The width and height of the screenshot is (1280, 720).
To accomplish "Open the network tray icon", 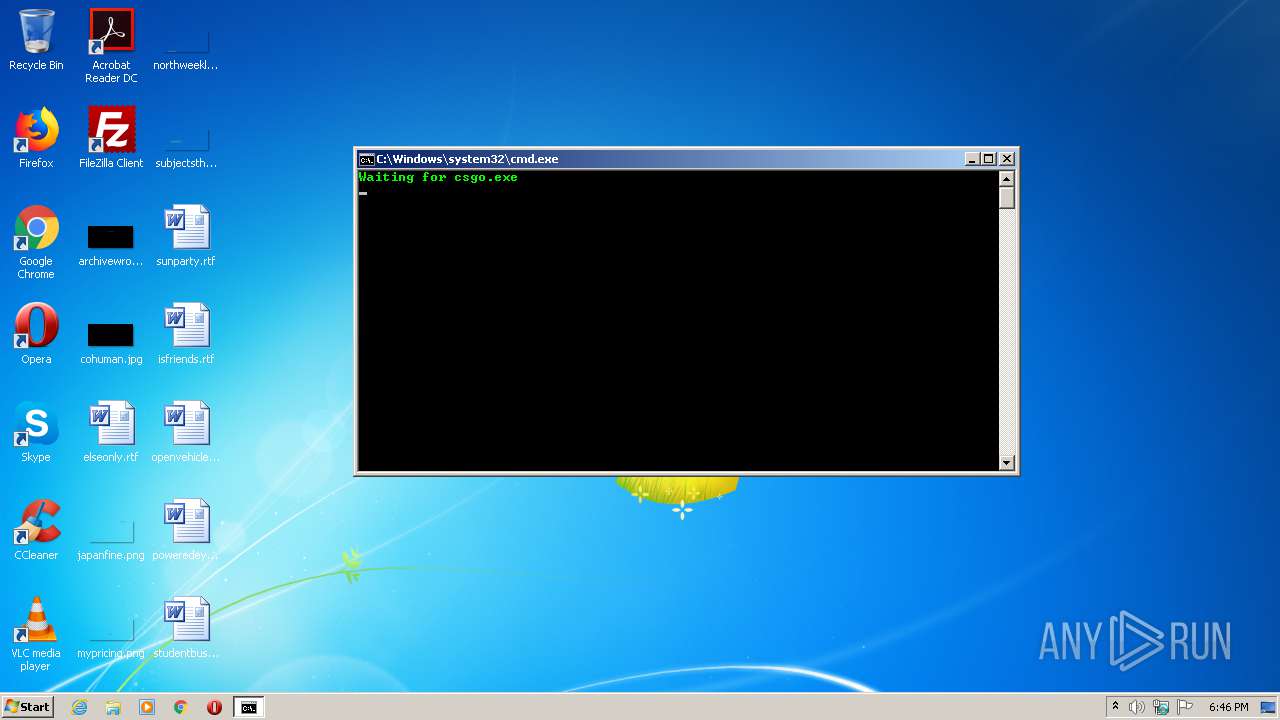I will click(x=1161, y=707).
